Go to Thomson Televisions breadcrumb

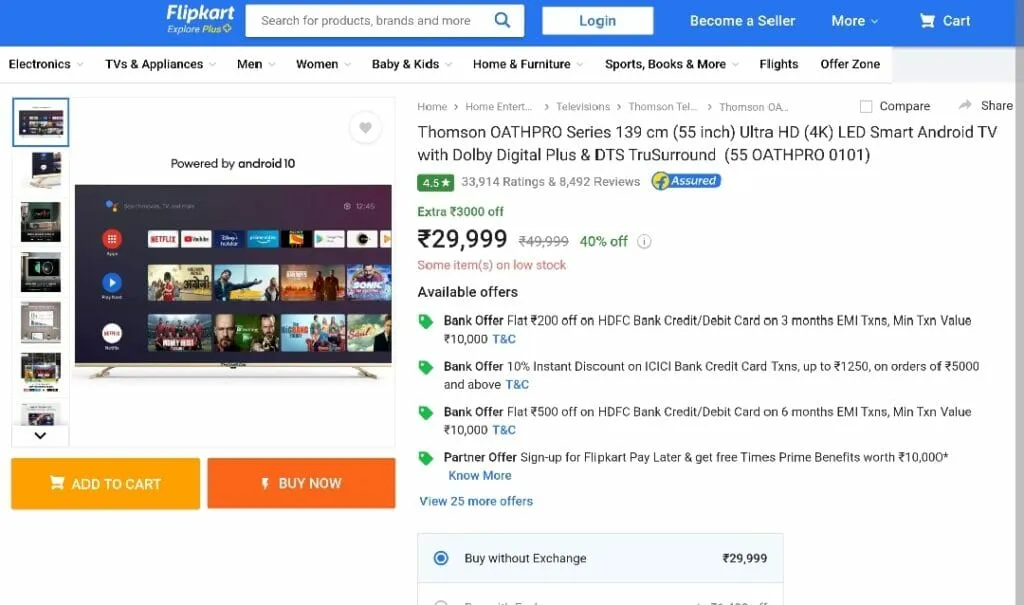pyautogui.click(x=662, y=106)
